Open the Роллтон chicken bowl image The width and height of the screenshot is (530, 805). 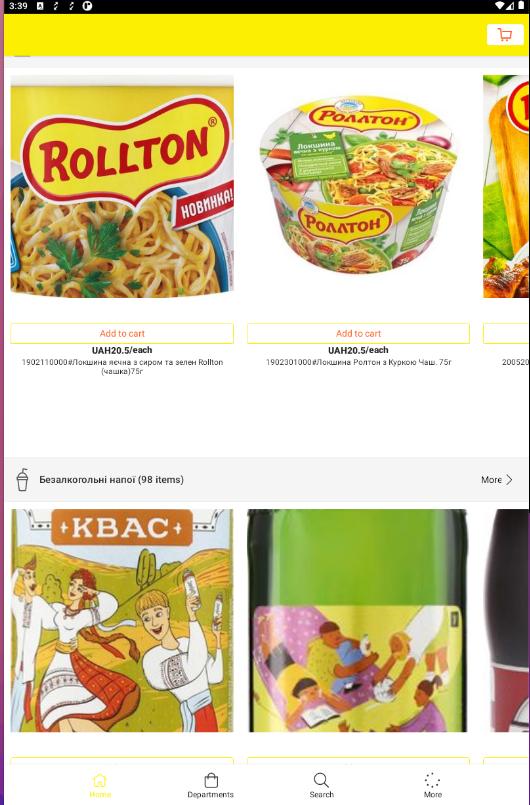pyautogui.click(x=358, y=186)
